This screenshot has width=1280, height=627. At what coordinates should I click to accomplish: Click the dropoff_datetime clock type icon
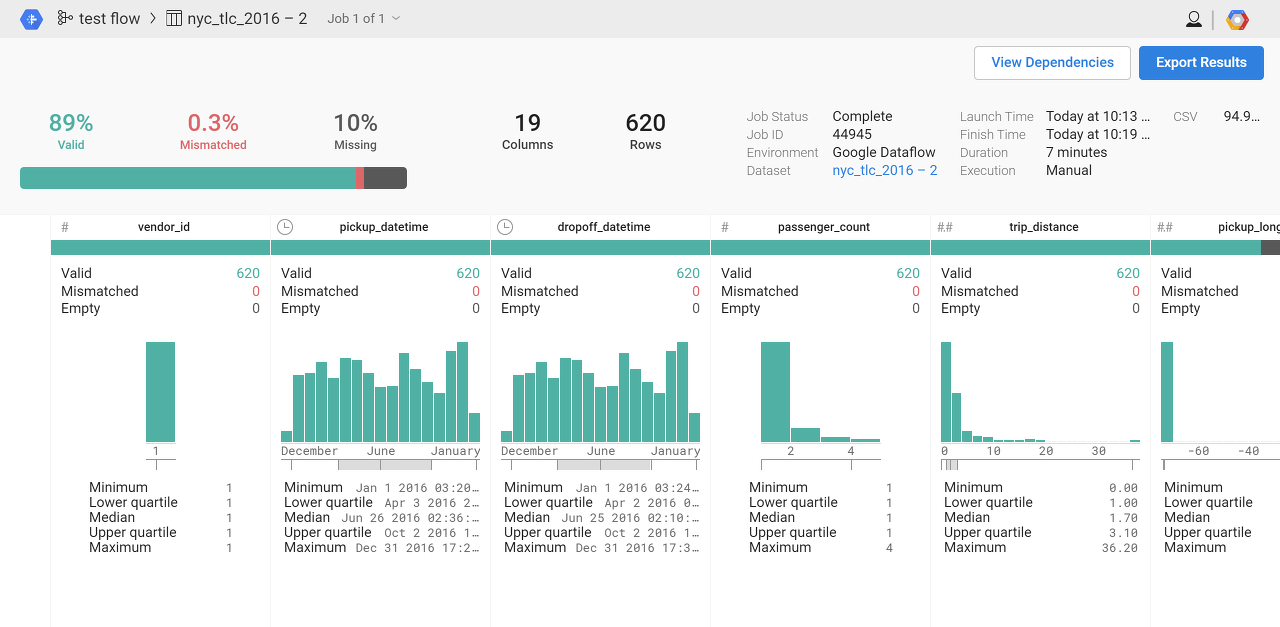tap(505, 227)
